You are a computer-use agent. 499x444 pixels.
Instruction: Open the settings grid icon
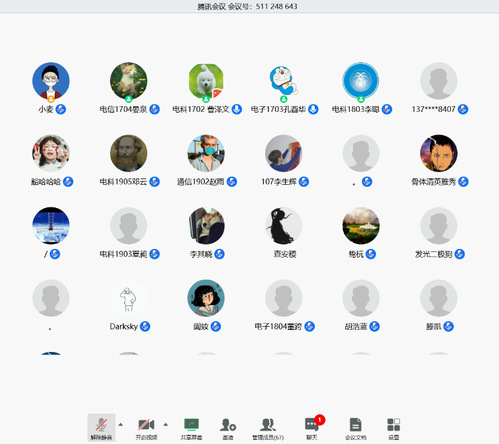pos(393,428)
